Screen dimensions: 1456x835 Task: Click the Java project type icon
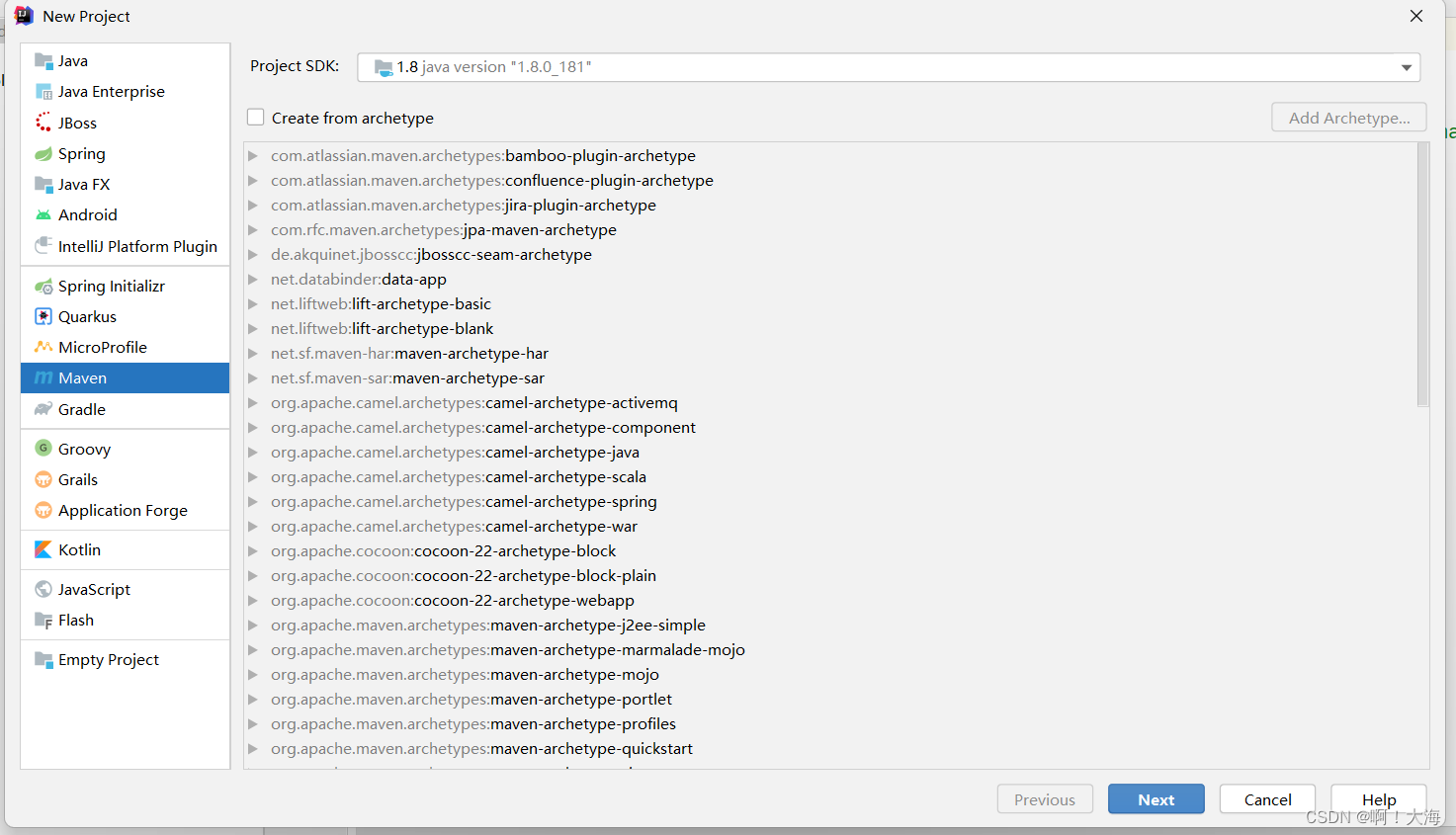tap(43, 61)
